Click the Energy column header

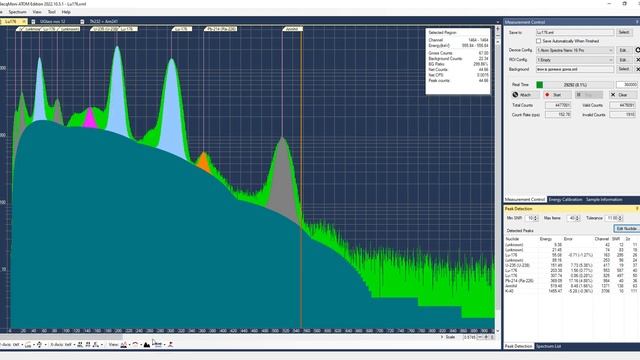pyautogui.click(x=546, y=239)
